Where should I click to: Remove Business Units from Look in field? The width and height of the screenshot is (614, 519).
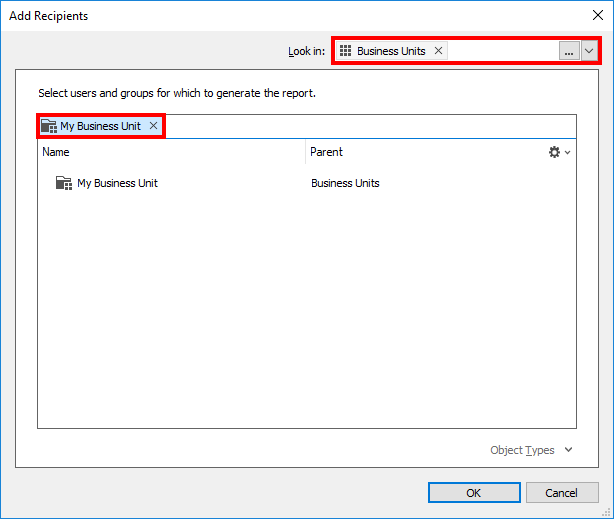click(438, 51)
